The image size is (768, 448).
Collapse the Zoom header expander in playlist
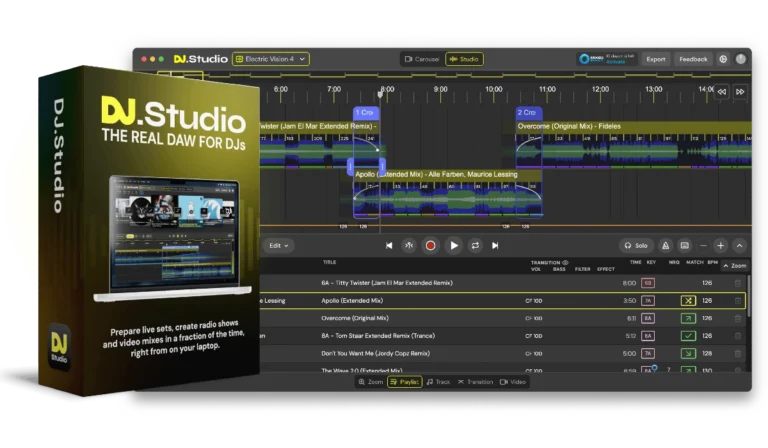point(735,266)
